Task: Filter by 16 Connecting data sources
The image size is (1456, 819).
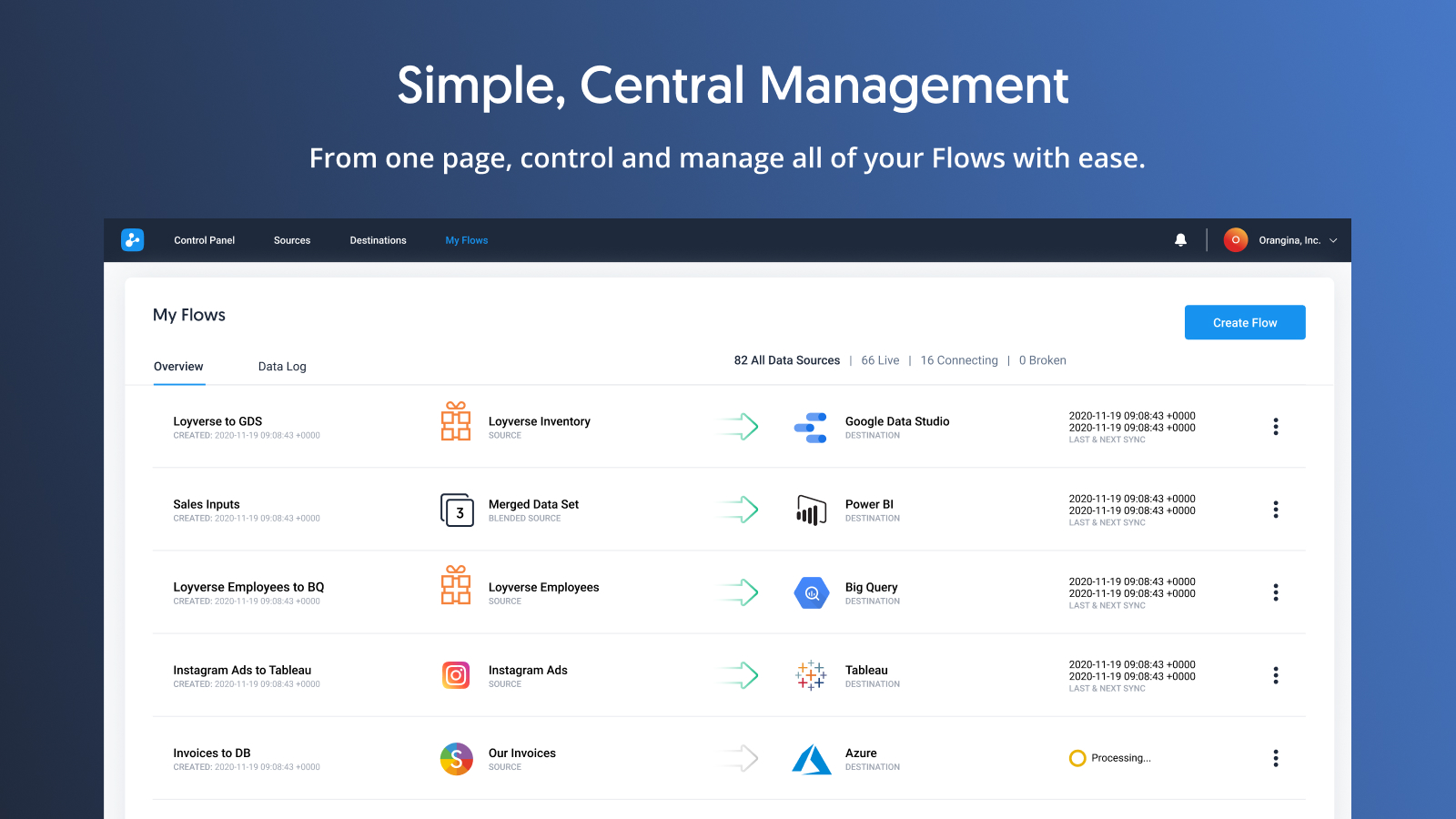Action: click(x=959, y=359)
